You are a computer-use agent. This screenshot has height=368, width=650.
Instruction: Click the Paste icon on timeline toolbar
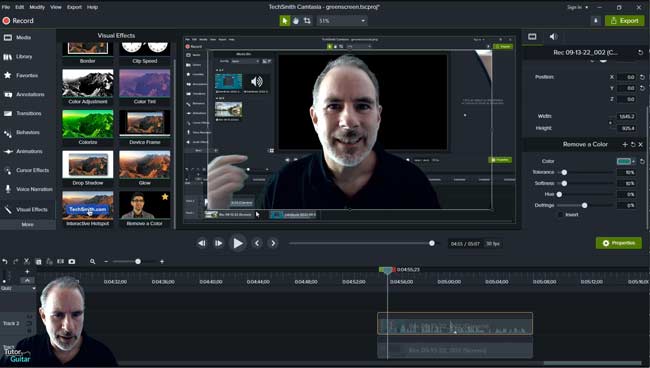tap(49, 261)
